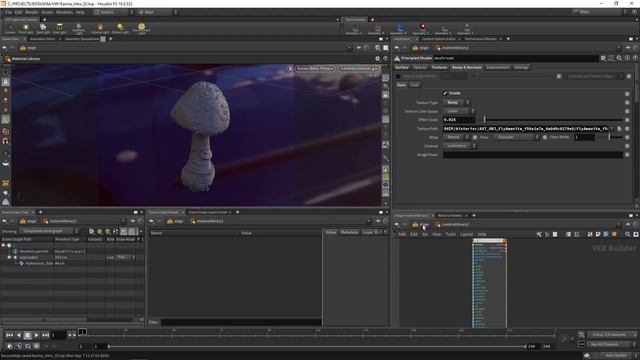Open the Karma render delegate dropdown in viewport
640x360 pixels.
(x=315, y=69)
